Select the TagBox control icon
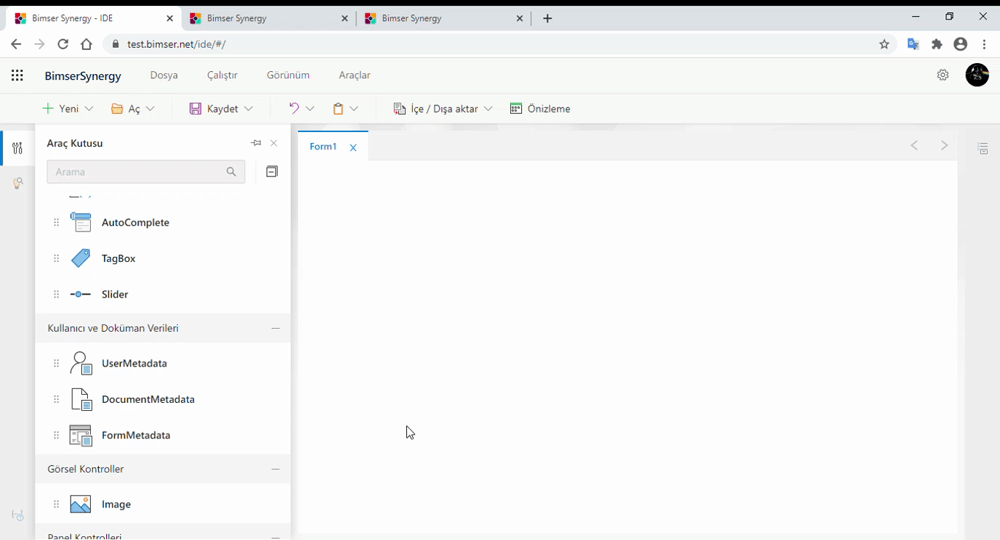The height and width of the screenshot is (540, 1000). [x=81, y=259]
